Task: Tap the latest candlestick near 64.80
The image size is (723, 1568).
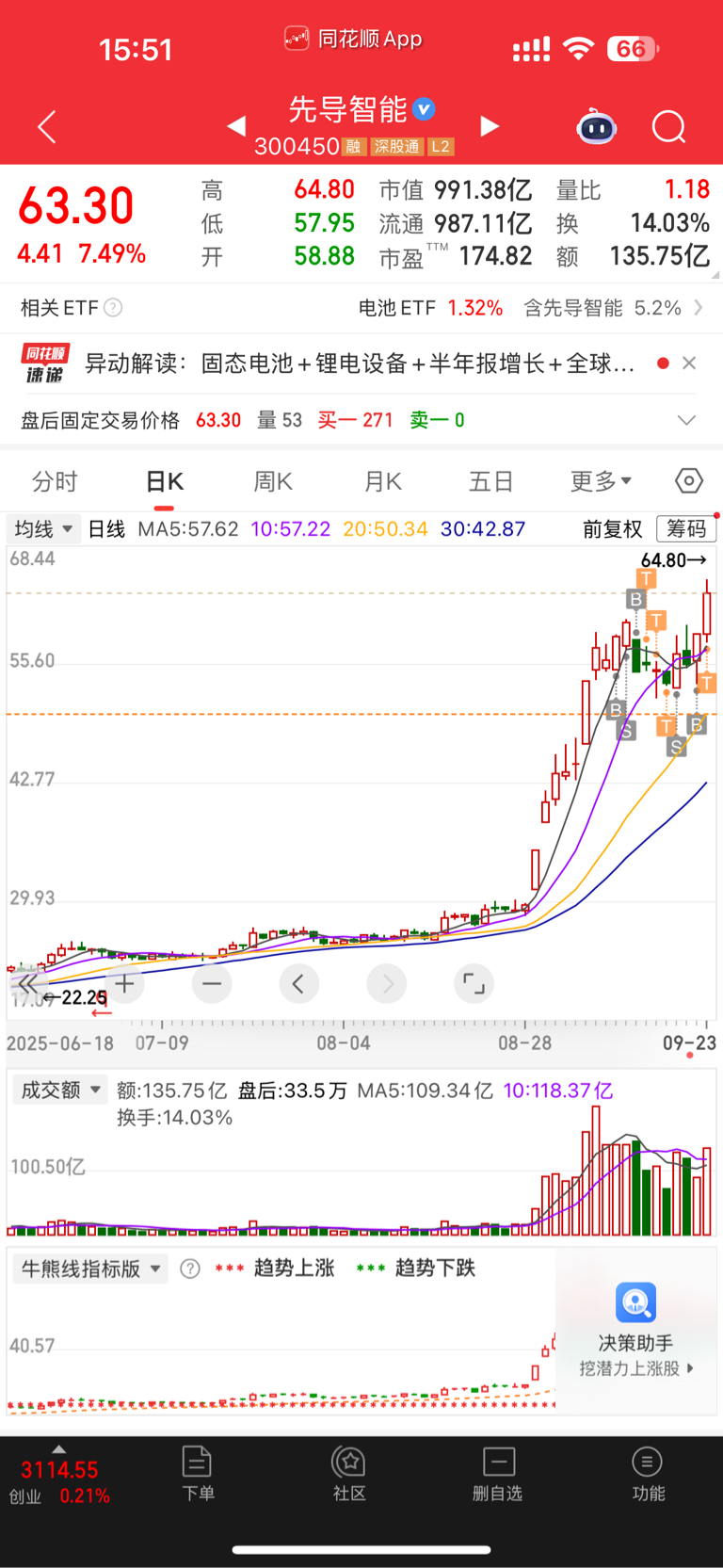Action: tap(707, 612)
